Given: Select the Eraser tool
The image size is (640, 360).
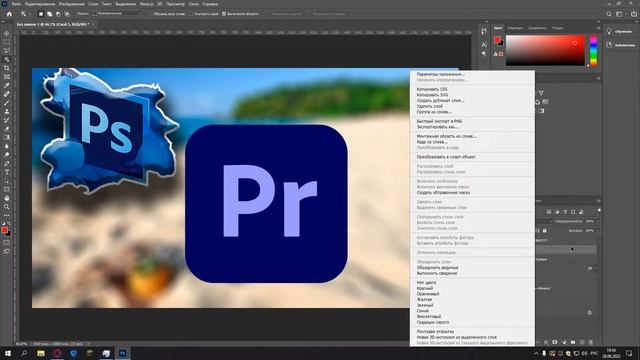Looking at the screenshot, I should click(x=7, y=129).
